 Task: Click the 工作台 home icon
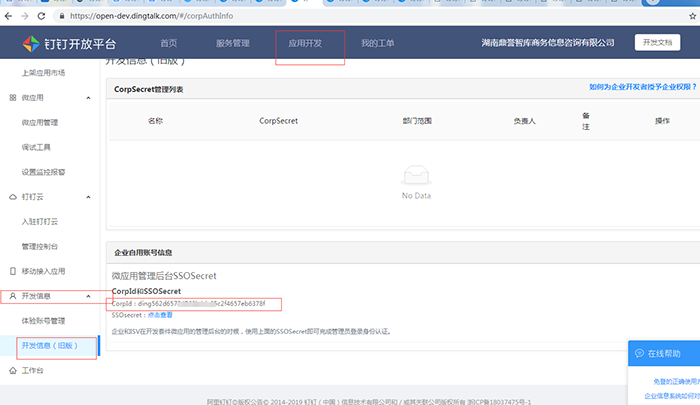click(13, 370)
